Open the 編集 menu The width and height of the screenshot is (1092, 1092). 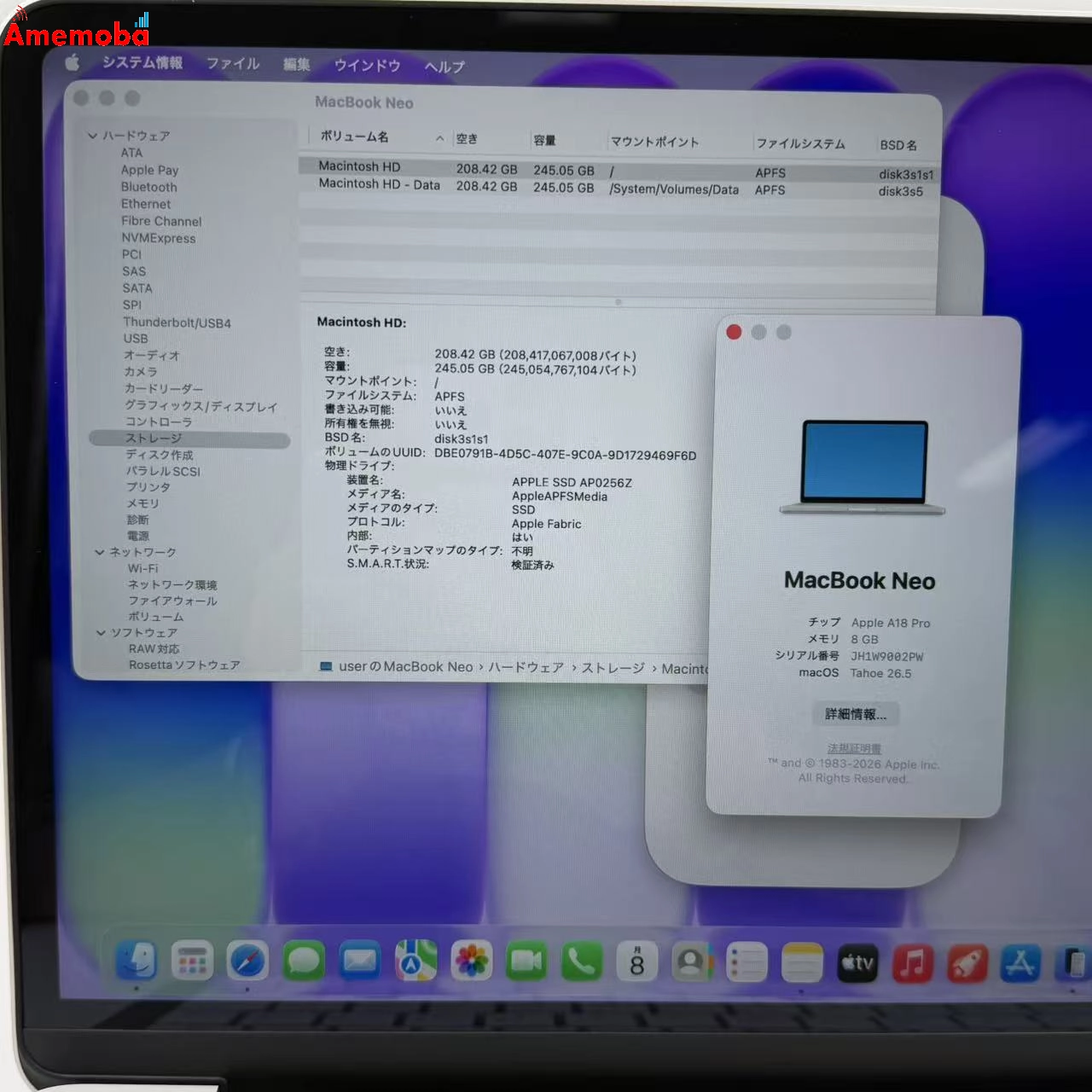tap(296, 65)
